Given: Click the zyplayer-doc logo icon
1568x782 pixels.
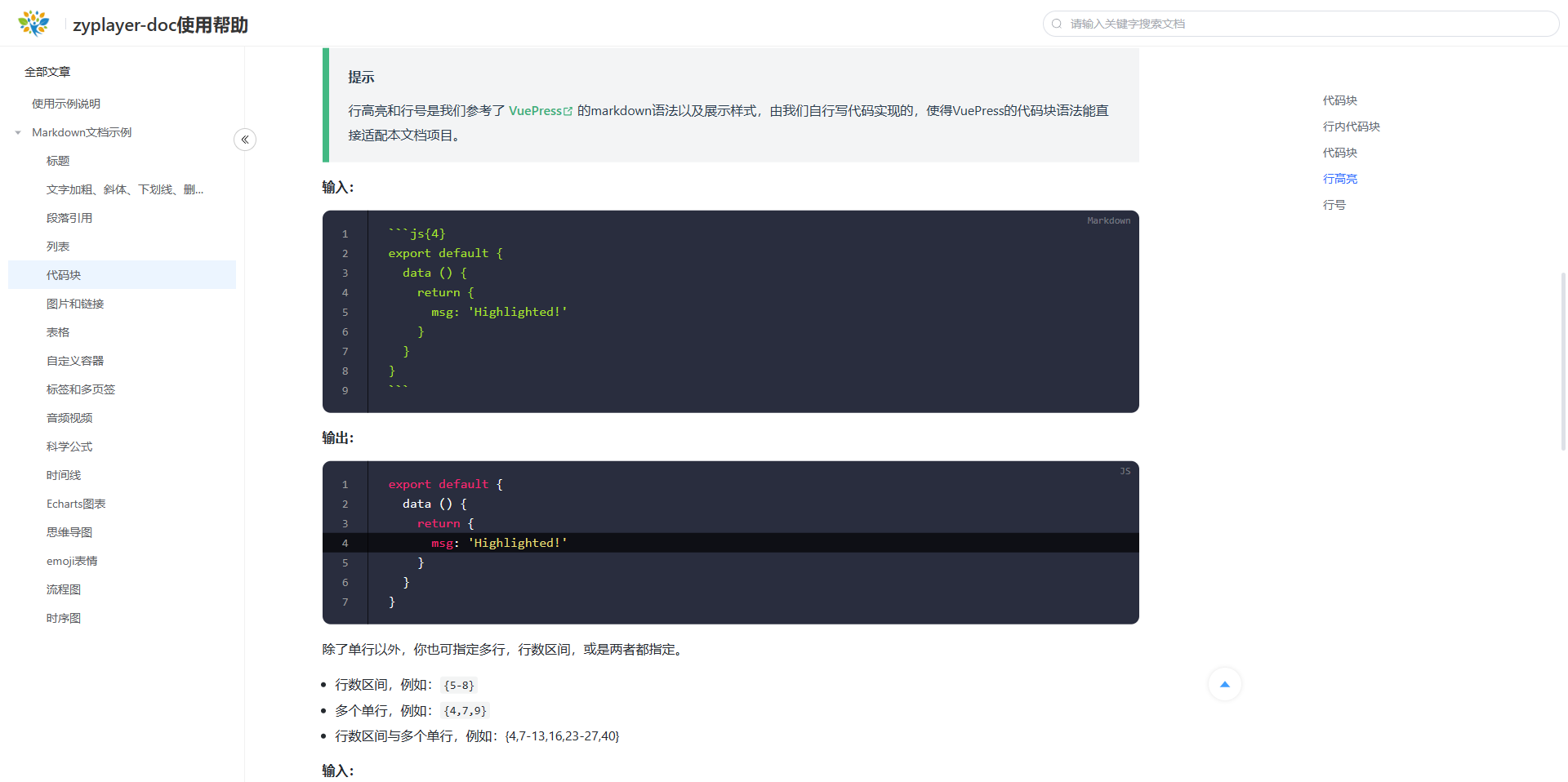Looking at the screenshot, I should [33, 24].
